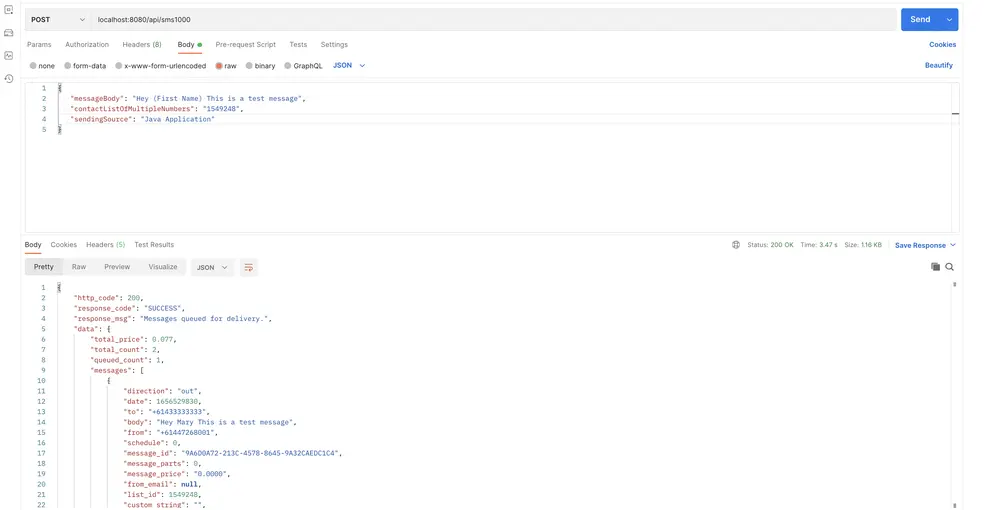Image resolution: width=984 pixels, height=510 pixels.
Task: Click the Send button
Action: tap(921, 19)
